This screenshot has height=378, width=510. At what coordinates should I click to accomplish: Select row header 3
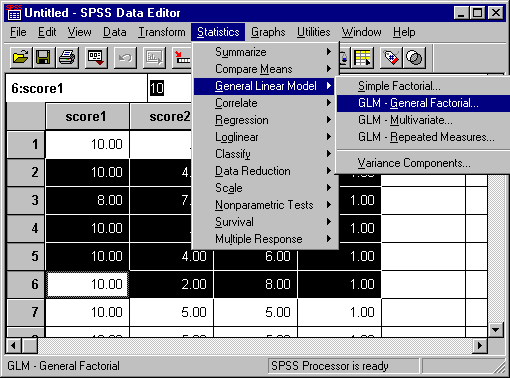(x=26, y=200)
